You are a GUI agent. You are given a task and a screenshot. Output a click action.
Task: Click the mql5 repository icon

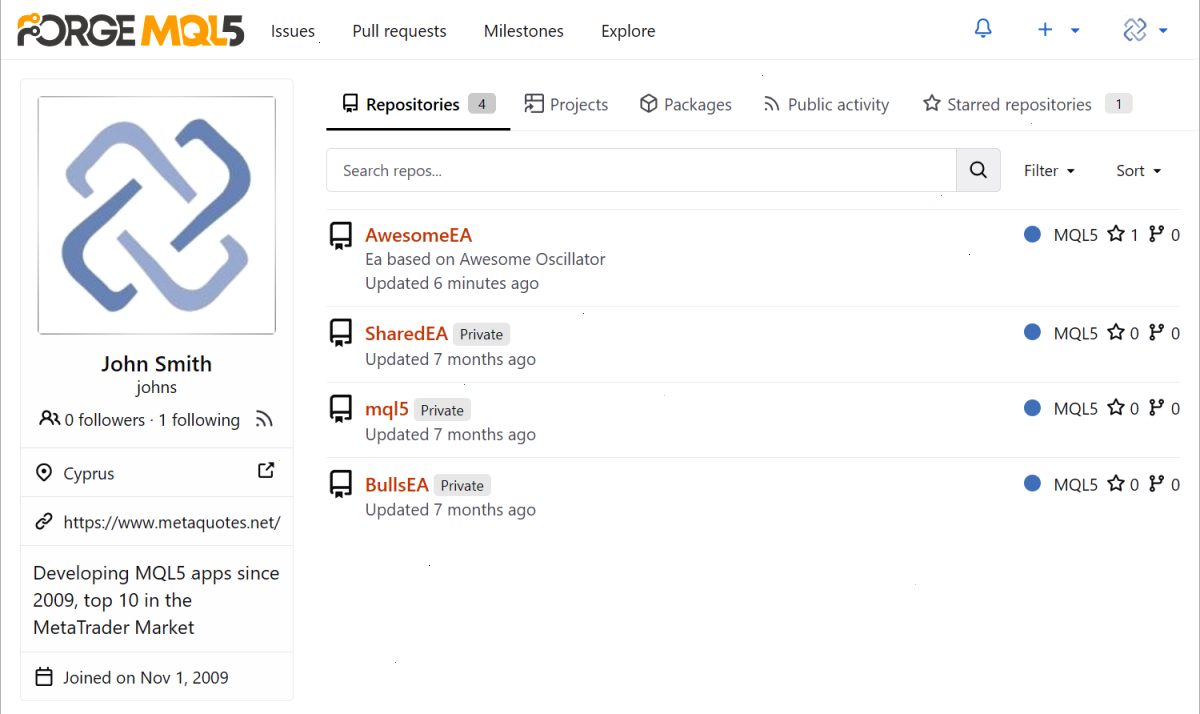click(341, 409)
